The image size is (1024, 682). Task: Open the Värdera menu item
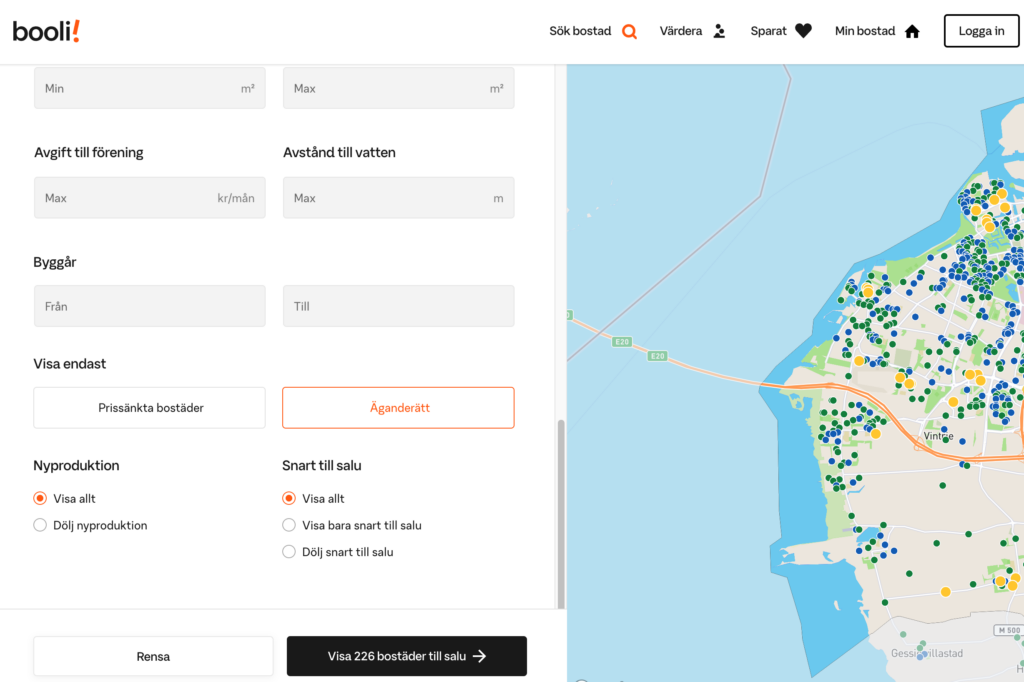click(x=681, y=31)
